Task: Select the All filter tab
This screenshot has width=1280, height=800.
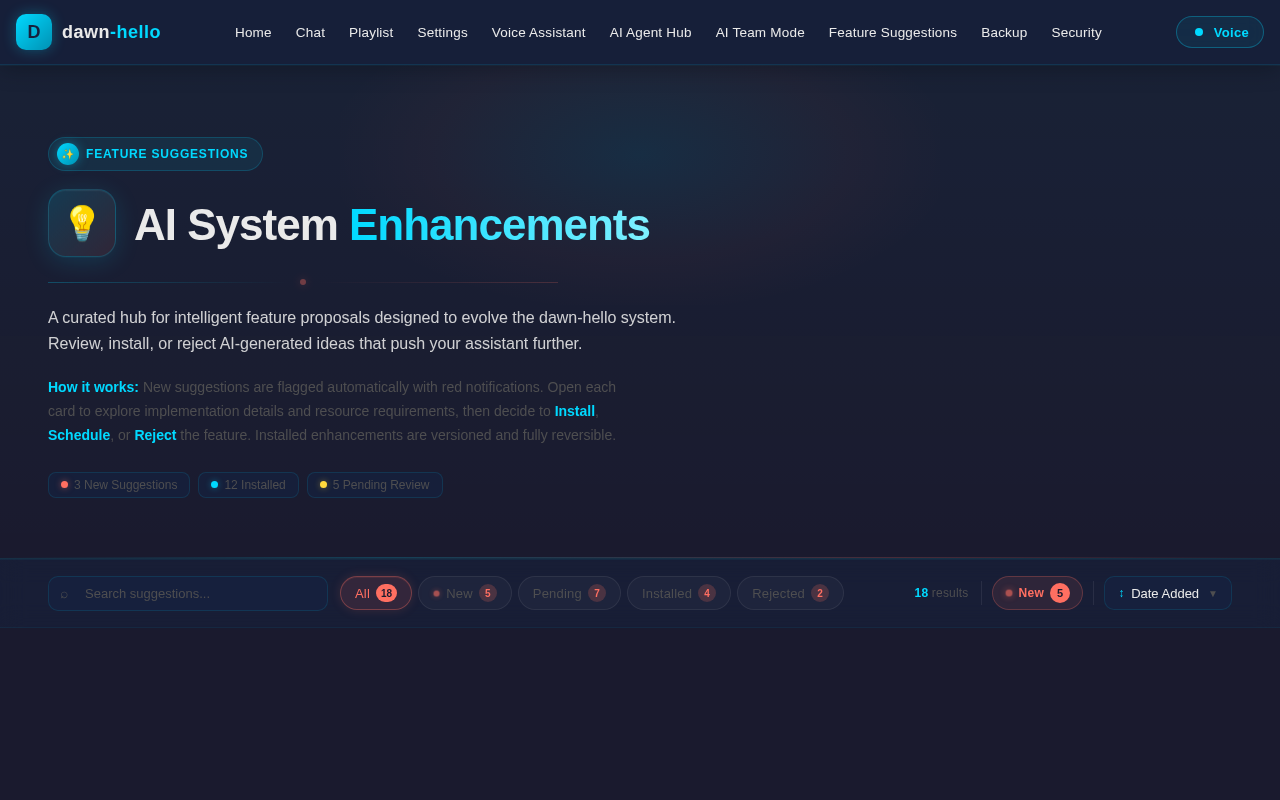Action: pyautogui.click(x=376, y=593)
